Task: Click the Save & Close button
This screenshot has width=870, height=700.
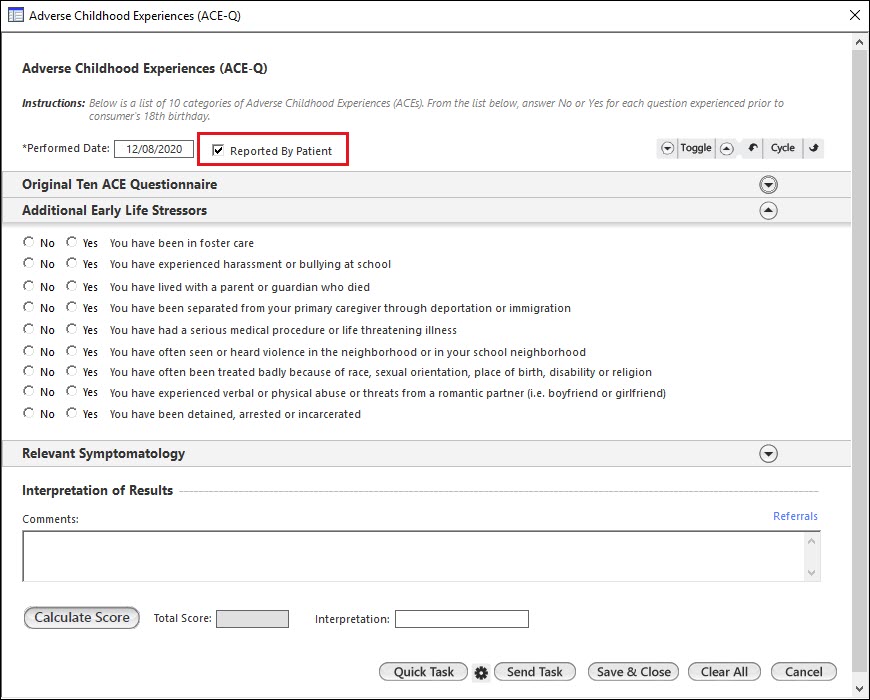Action: 633,672
